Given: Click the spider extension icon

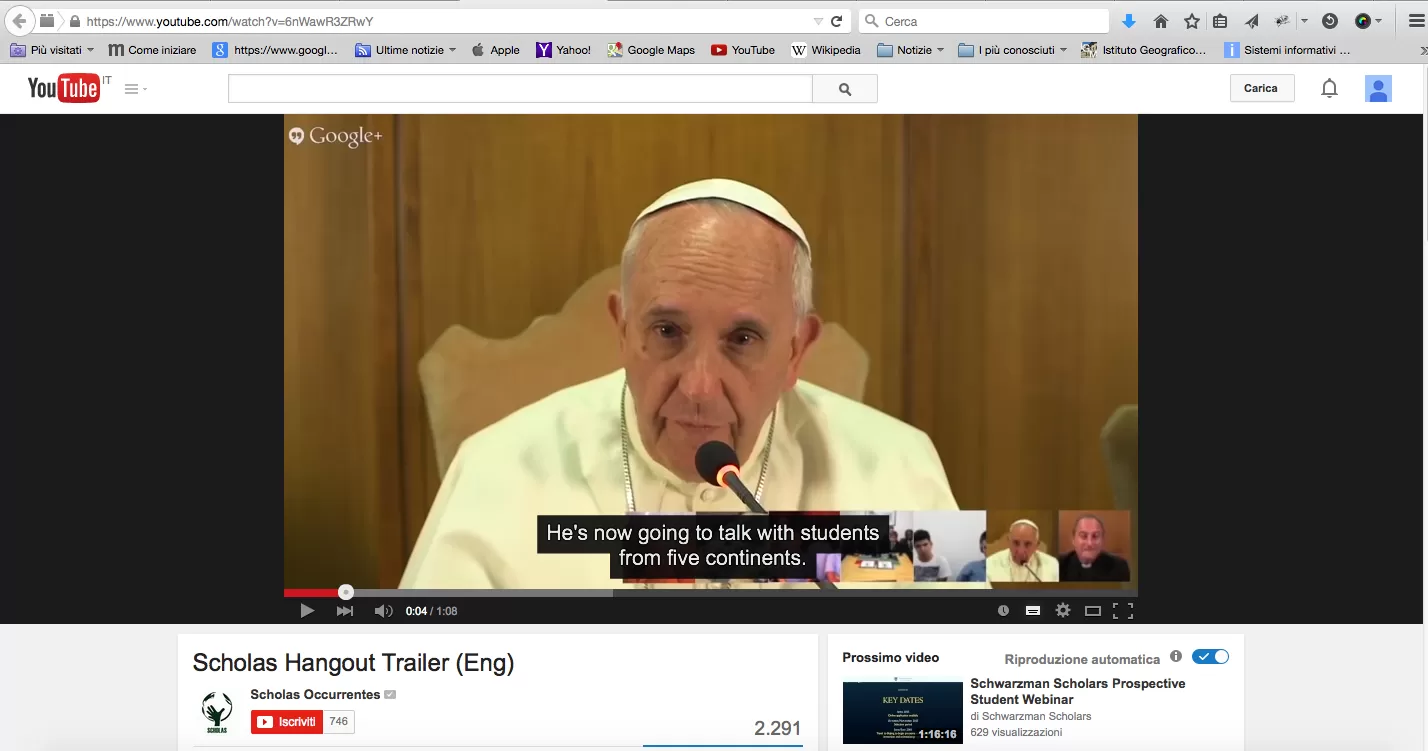Looking at the screenshot, I should [1282, 21].
